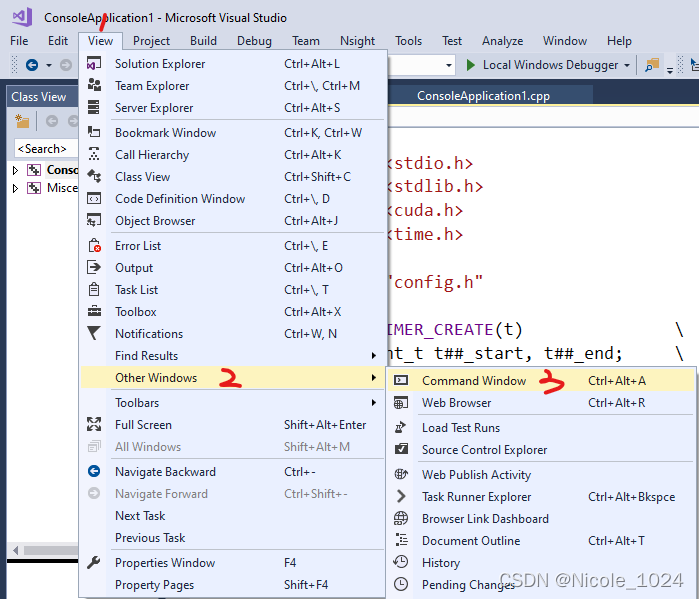699x599 pixels.
Task: Open the Window menu
Action: pyautogui.click(x=564, y=41)
